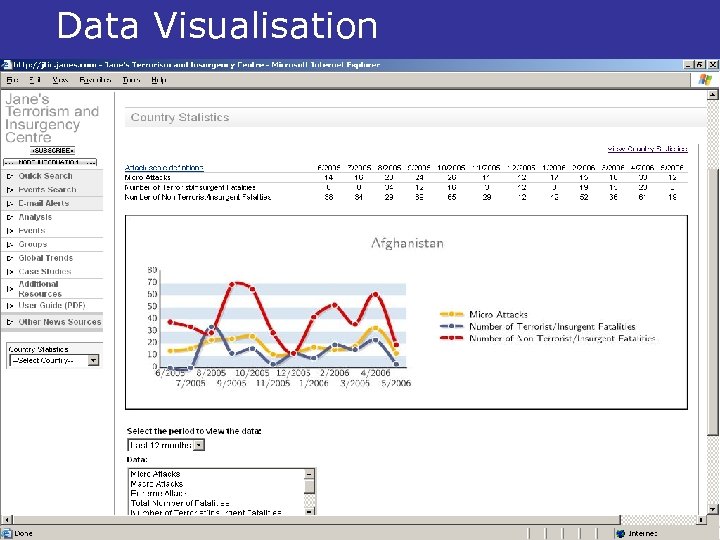
Task: Click the Done status page icon
Action: click(x=6, y=534)
